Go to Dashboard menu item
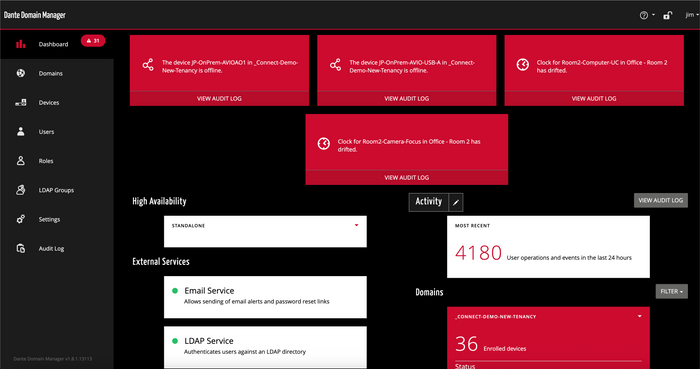The image size is (700, 369). click(x=54, y=44)
